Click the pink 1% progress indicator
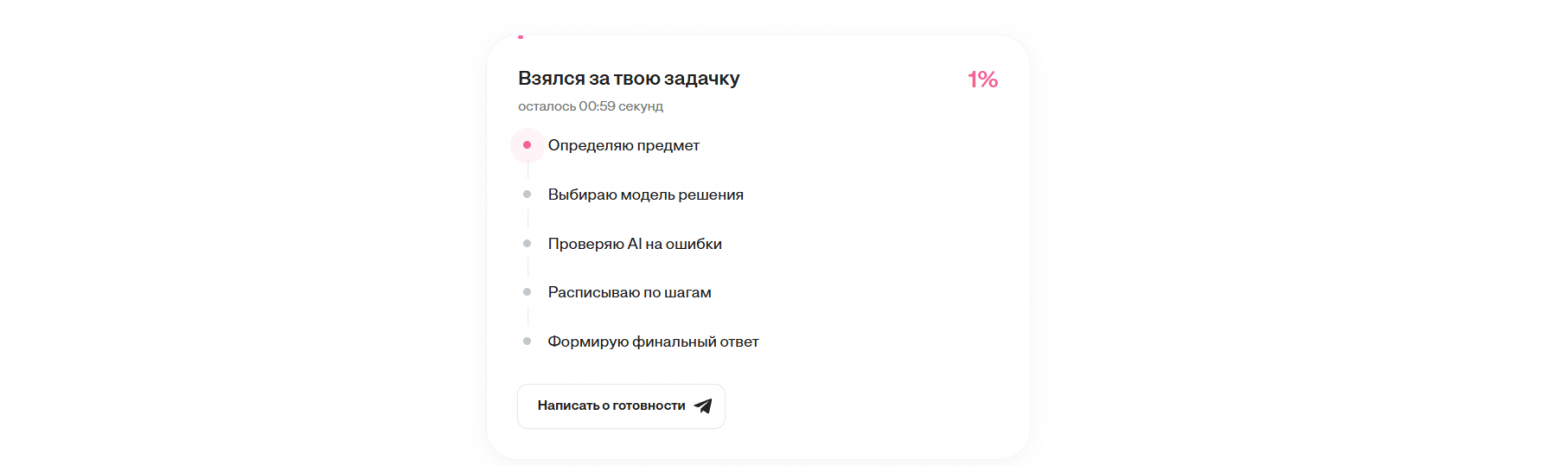Viewport: 1560px width, 466px height. (982, 80)
